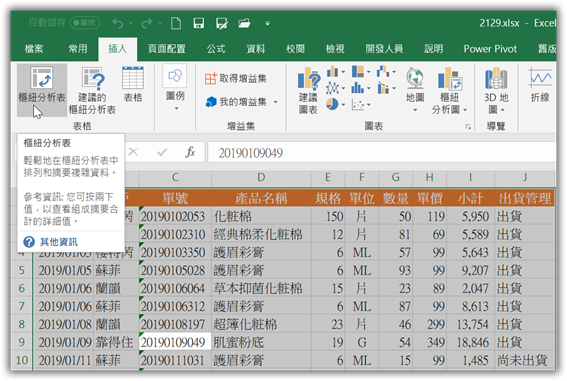Save the workbook with floppy icon
The width and height of the screenshot is (567, 381).
click(x=199, y=23)
